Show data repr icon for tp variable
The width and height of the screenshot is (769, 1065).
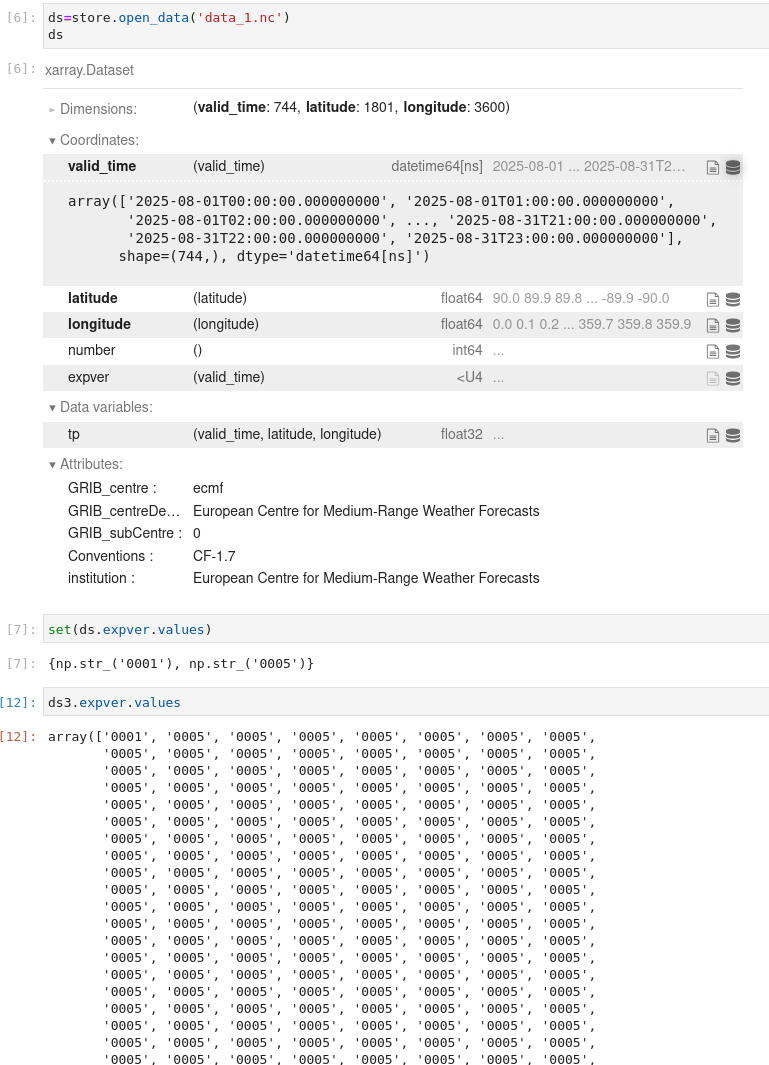[733, 435]
